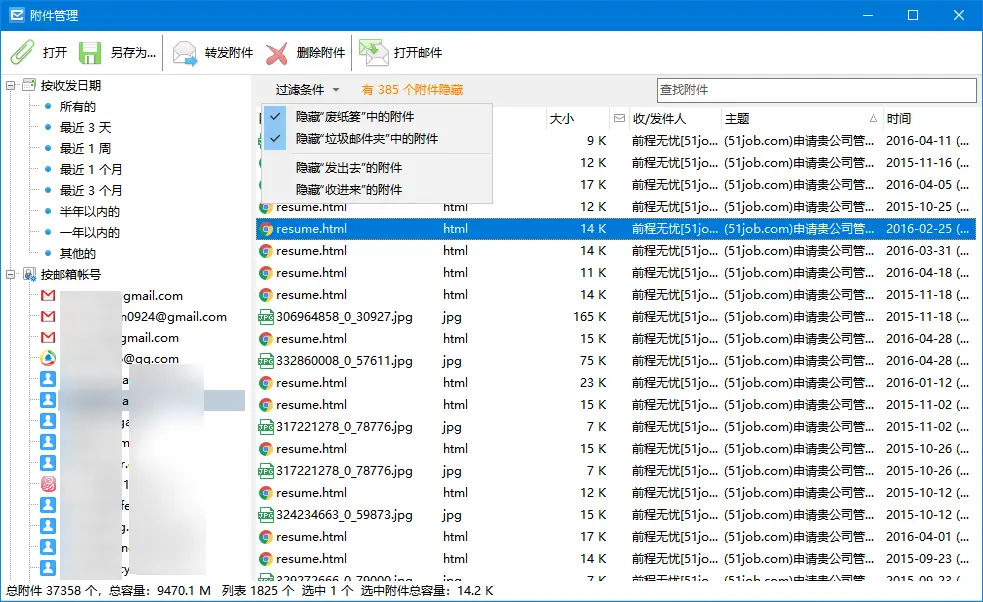Click Chrome icon of resume.html dated 2016-03-31
Screen dimensions: 983x602
(266, 251)
